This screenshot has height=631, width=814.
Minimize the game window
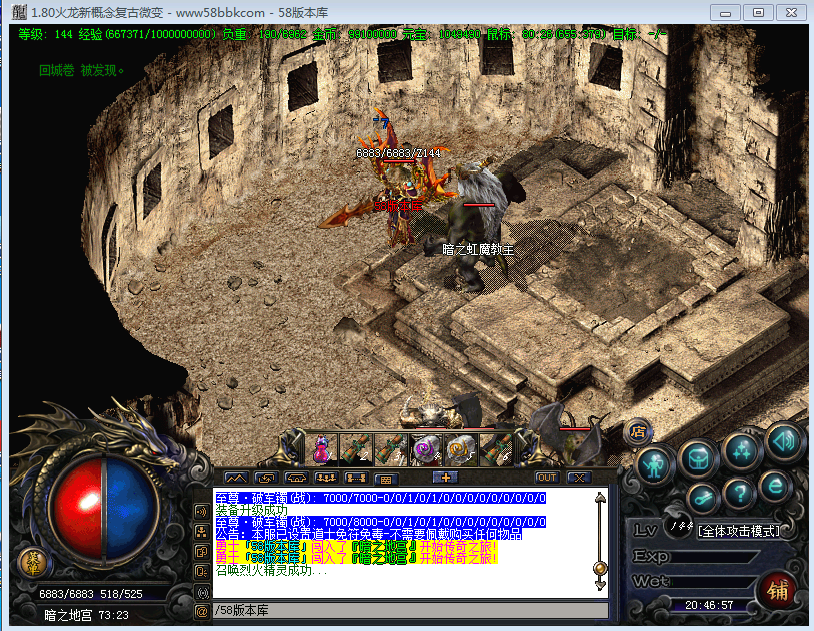point(725,12)
